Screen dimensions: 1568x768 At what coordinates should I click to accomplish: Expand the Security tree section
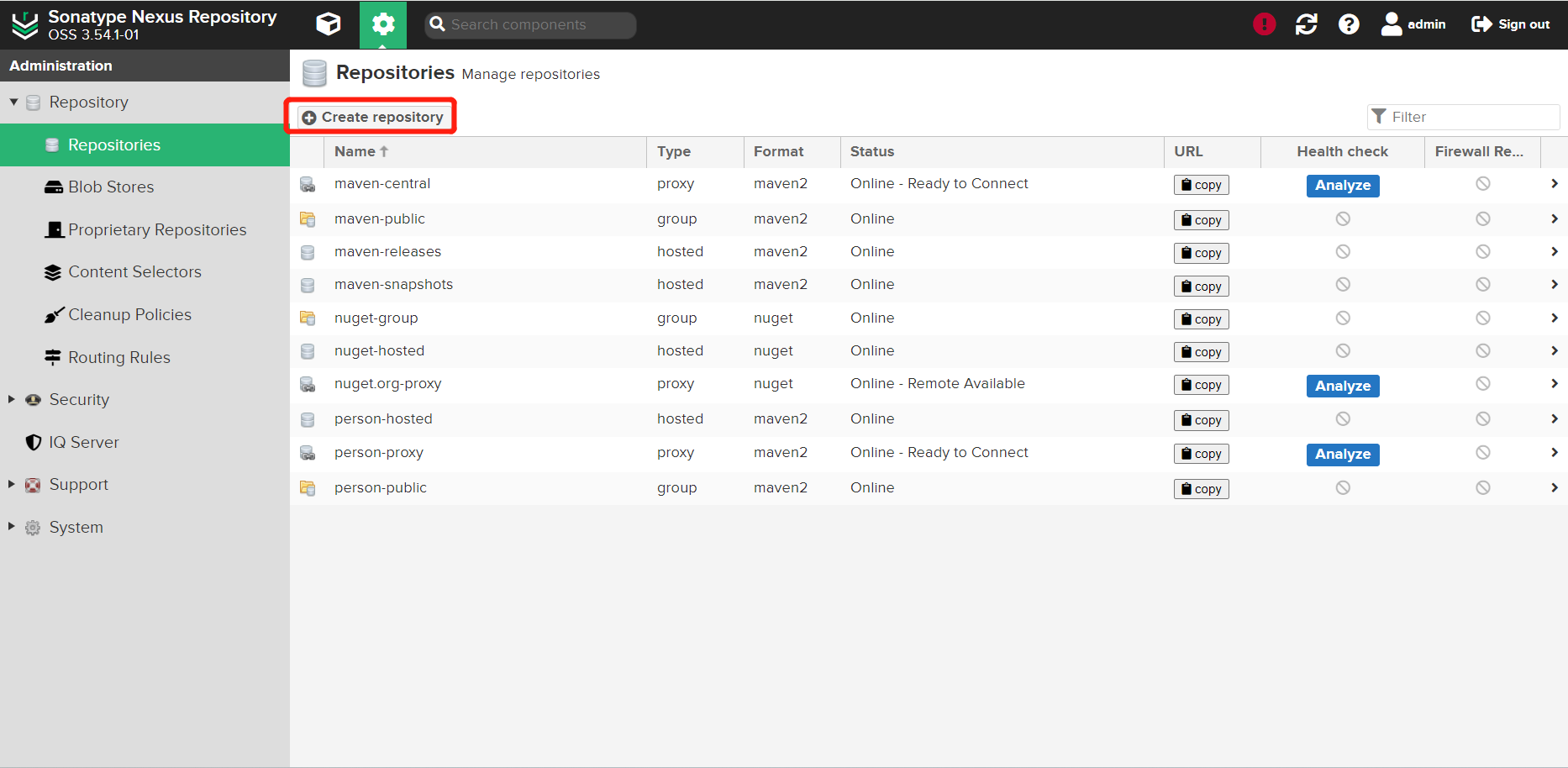pyautogui.click(x=12, y=399)
